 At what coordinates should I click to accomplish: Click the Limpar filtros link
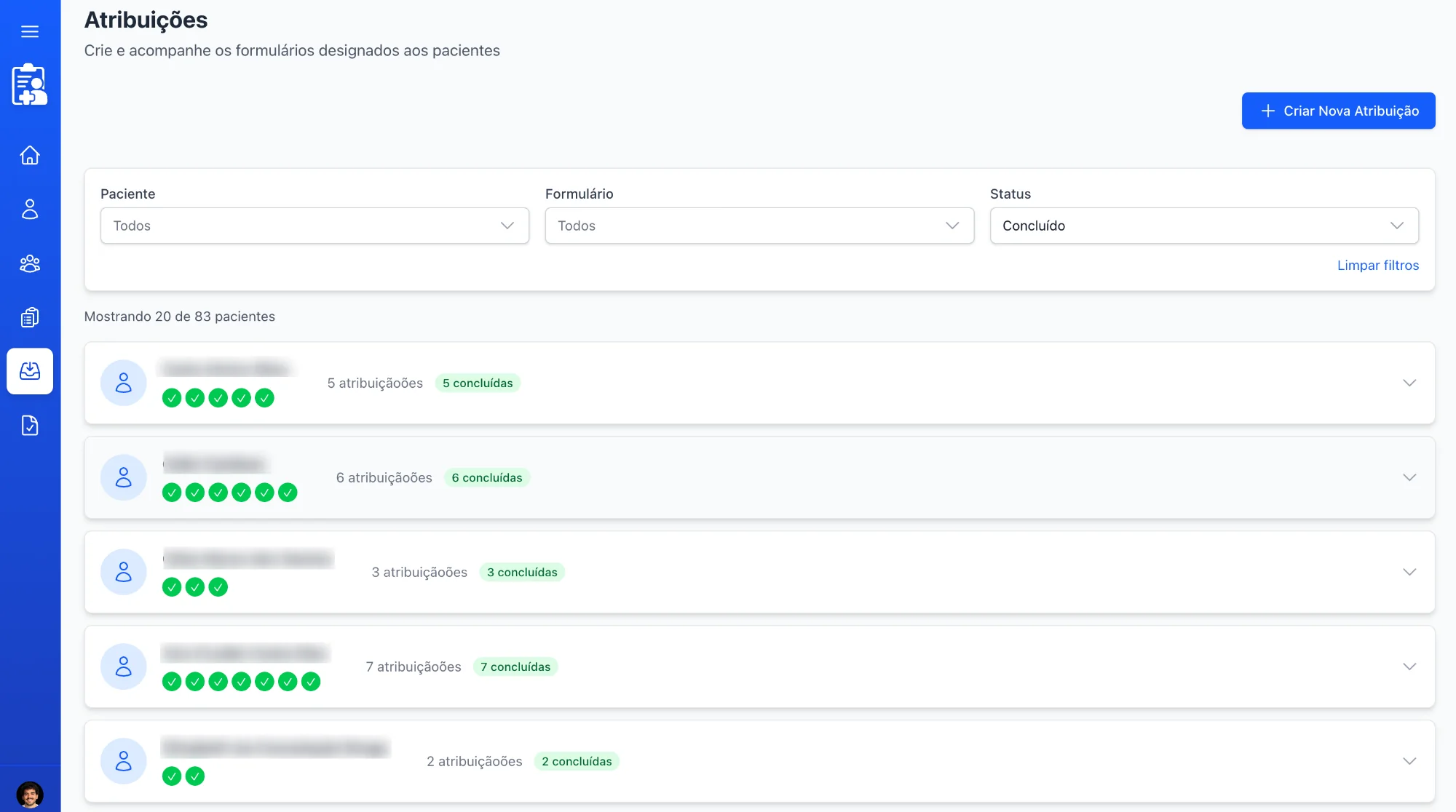[x=1377, y=265]
